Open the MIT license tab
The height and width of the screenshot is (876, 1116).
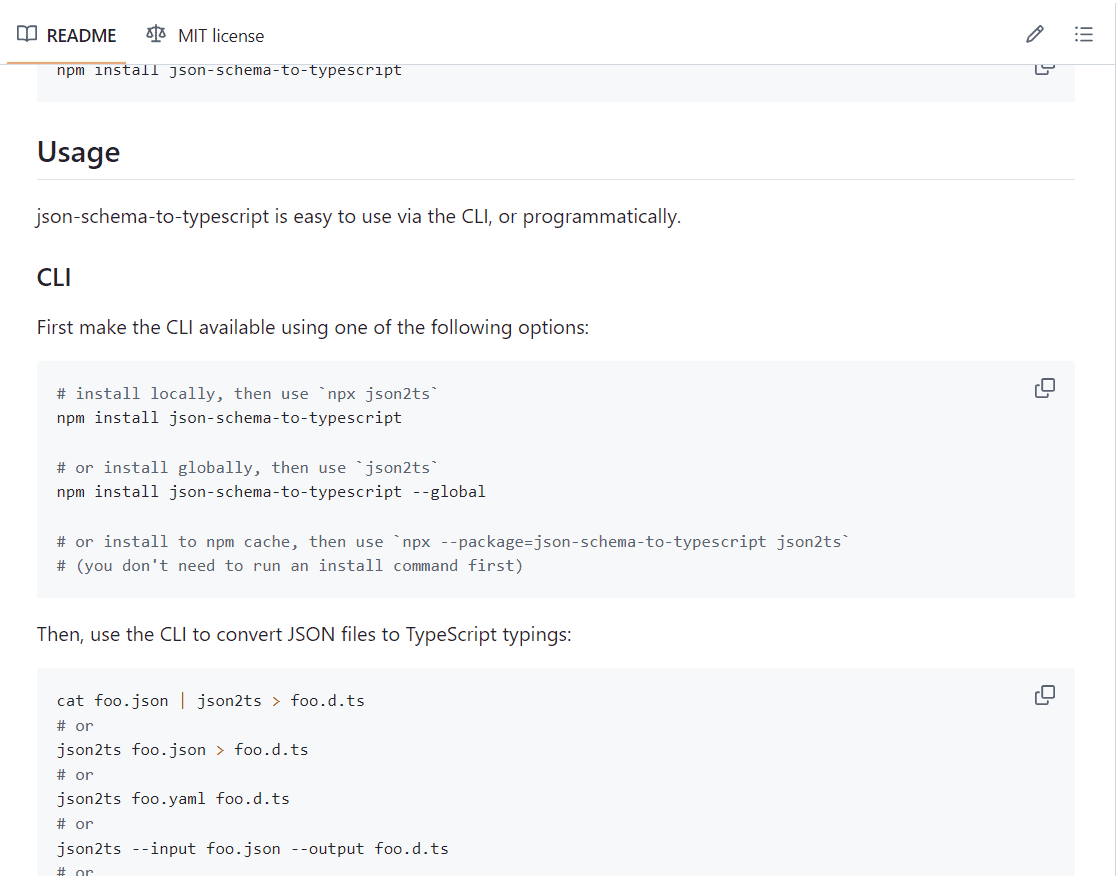[220, 36]
